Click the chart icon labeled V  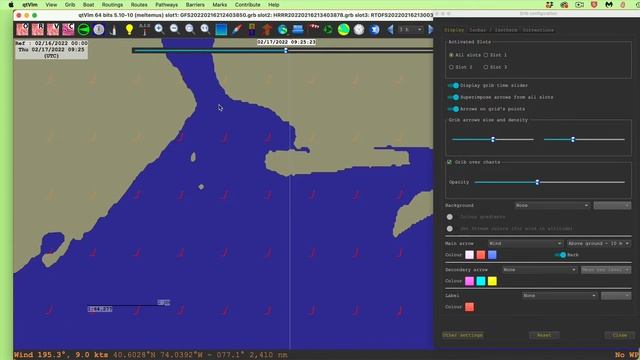[53, 29]
